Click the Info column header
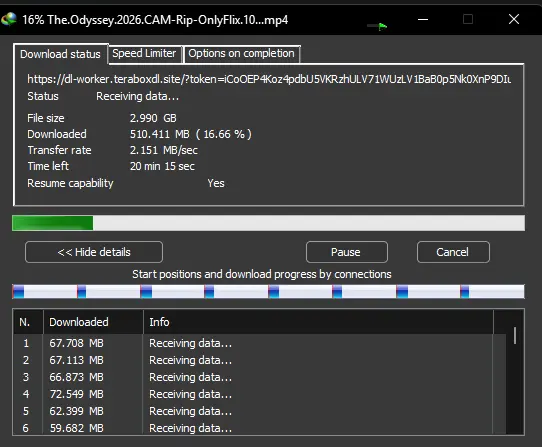 318,322
